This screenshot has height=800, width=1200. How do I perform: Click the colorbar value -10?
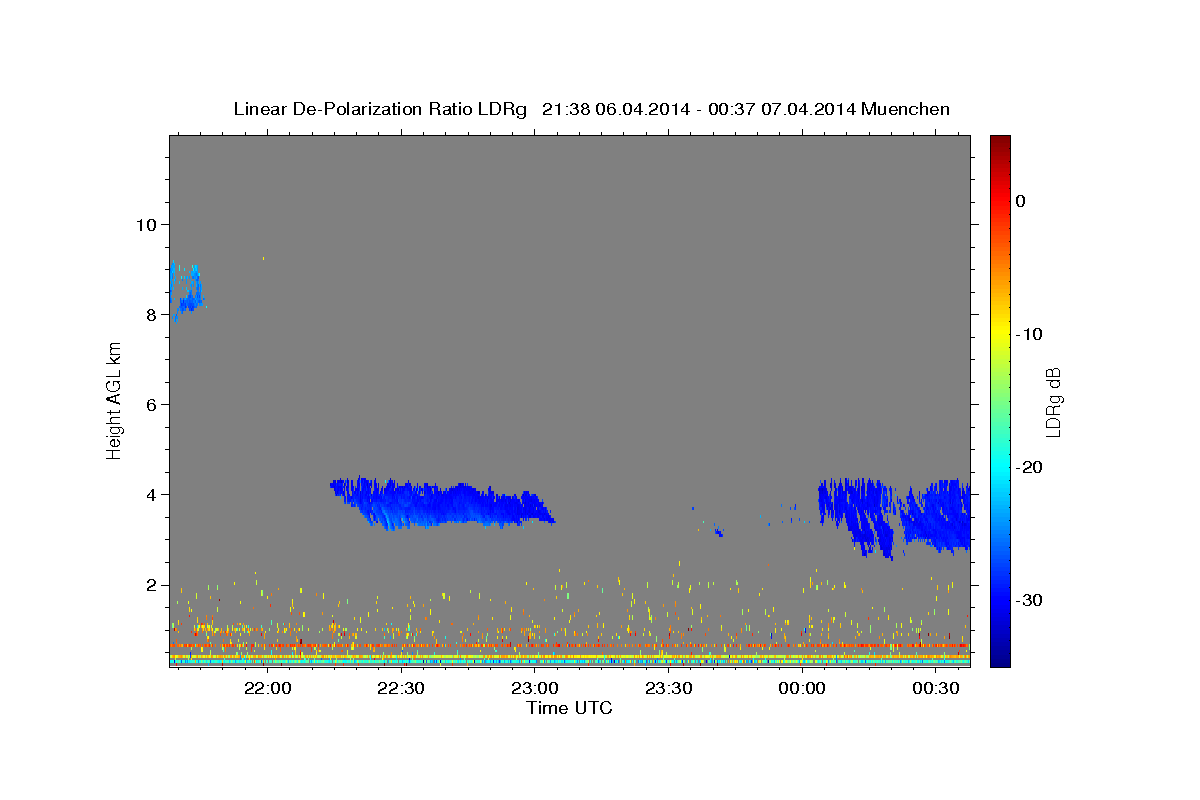pos(1029,334)
